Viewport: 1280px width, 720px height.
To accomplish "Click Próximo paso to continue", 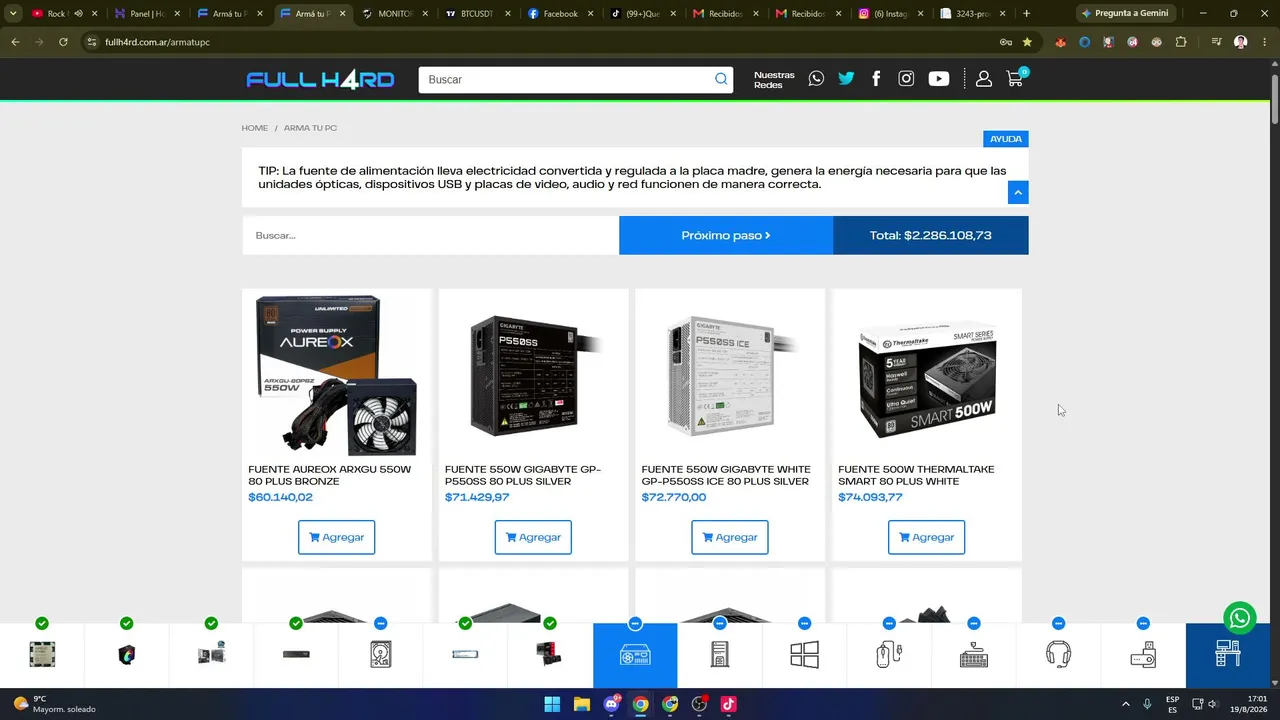I will [726, 235].
